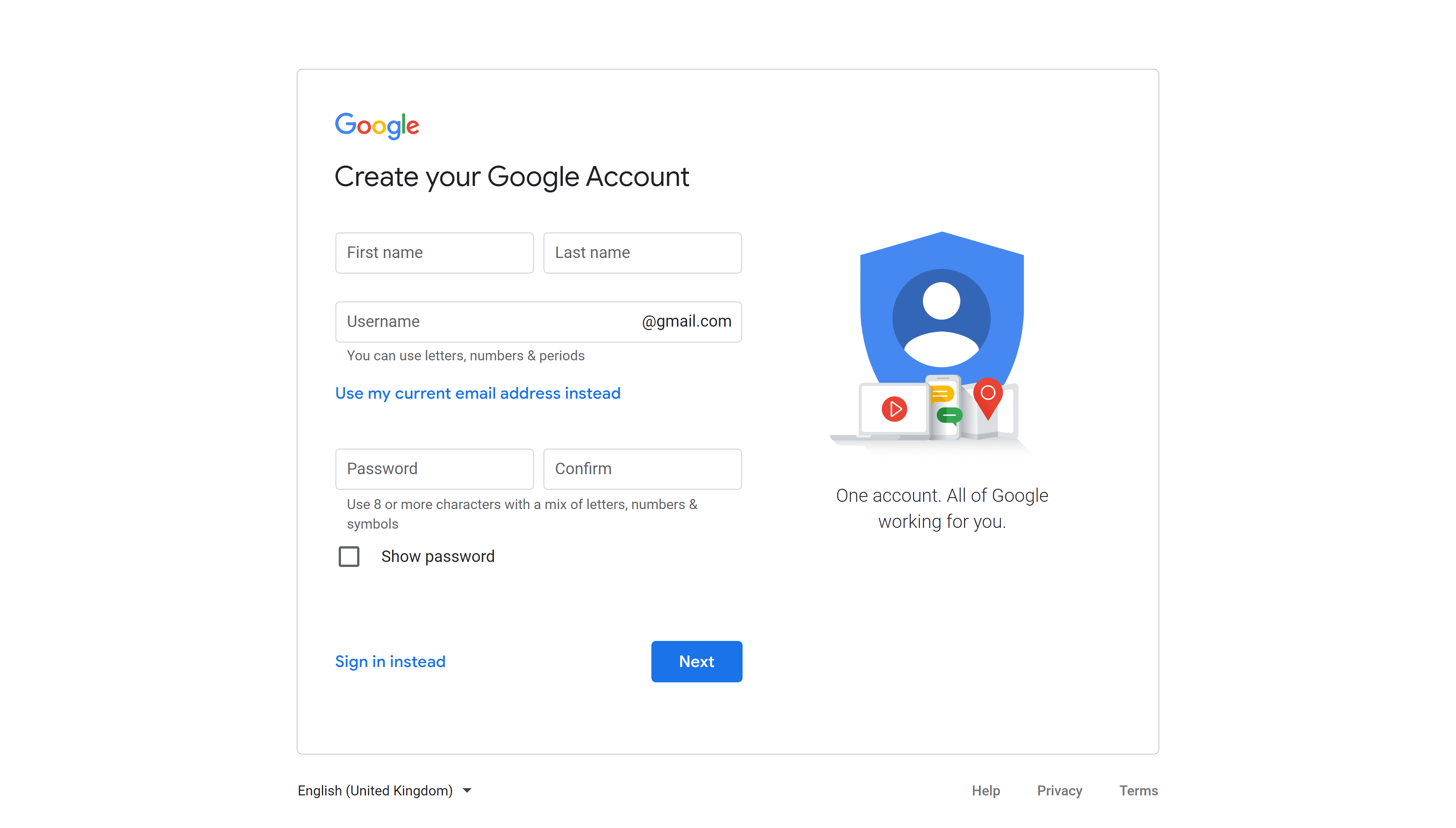
Task: Click the Sign in instead link
Action: (x=391, y=661)
